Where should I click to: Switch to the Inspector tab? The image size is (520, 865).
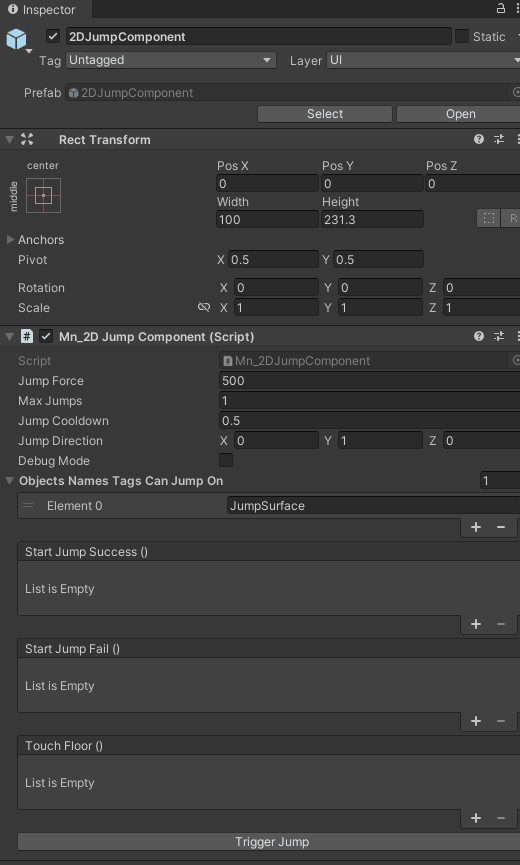[46, 9]
